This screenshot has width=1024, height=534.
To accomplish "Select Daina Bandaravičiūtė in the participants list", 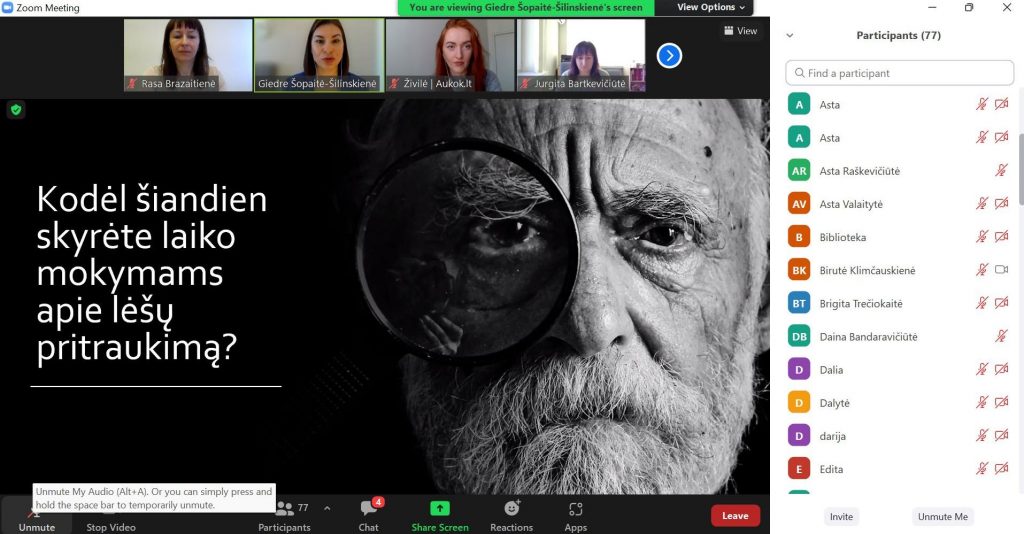I will [x=899, y=337].
